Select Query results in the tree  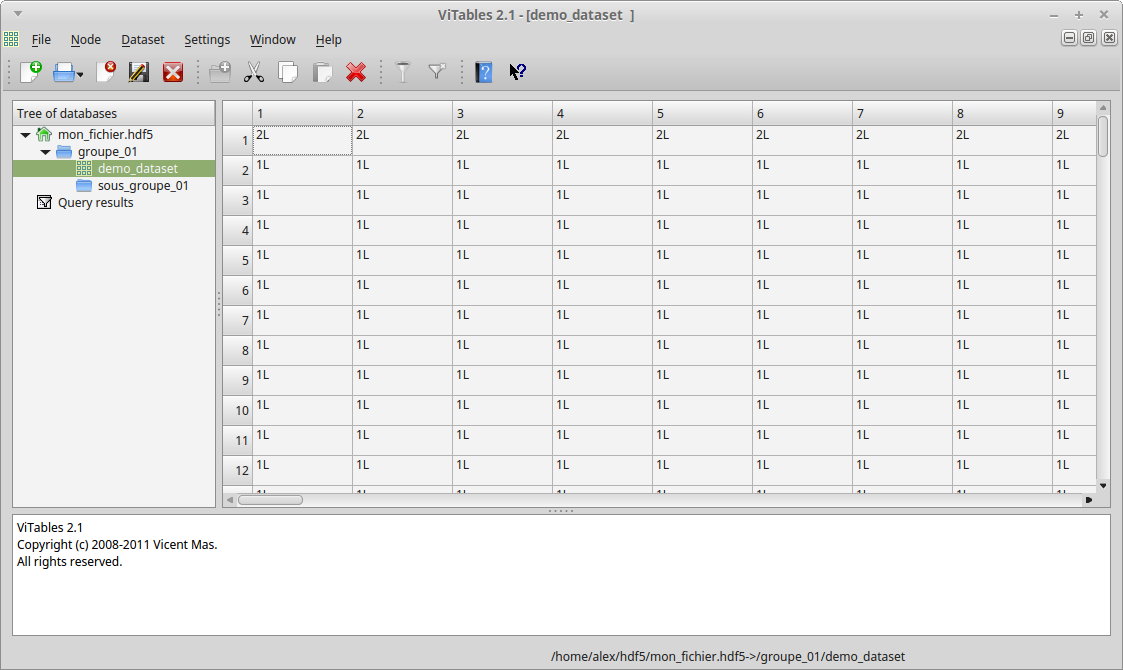pyautogui.click(x=95, y=203)
